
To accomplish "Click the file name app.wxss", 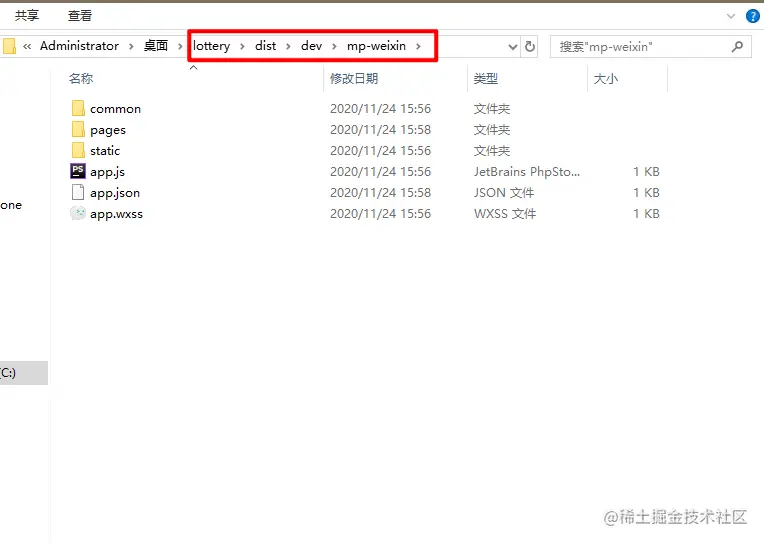I will (x=116, y=214).
